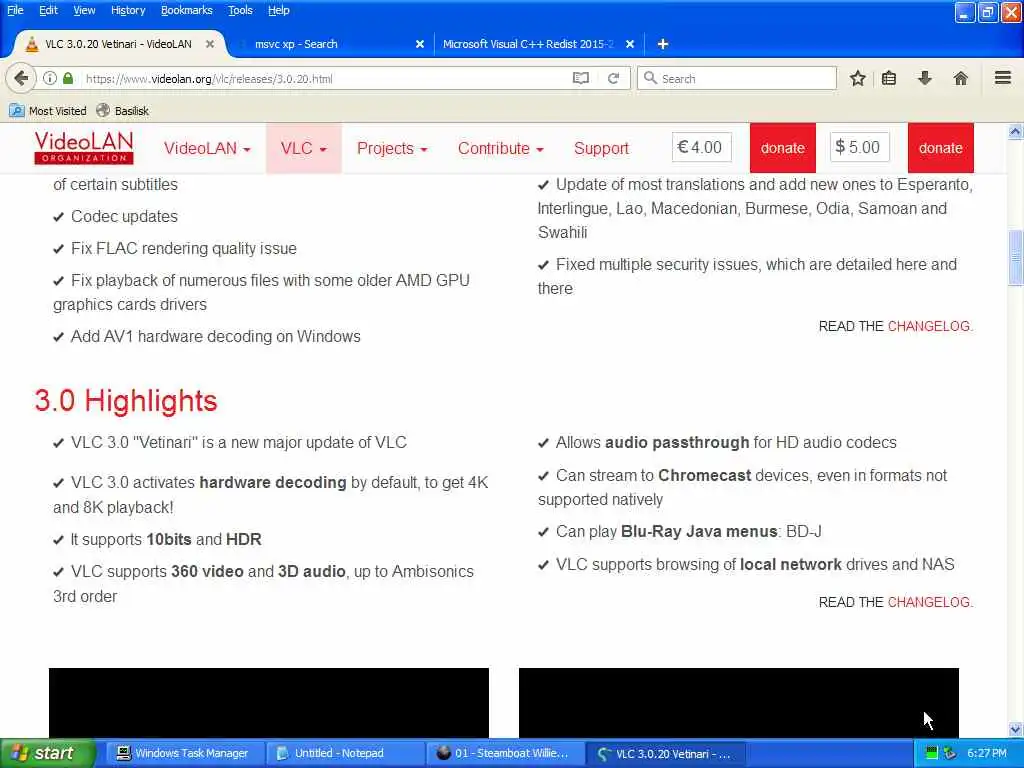This screenshot has height=768, width=1024.
Task: Click the taskbar clock showing 6:27 PM
Action: 987,753
